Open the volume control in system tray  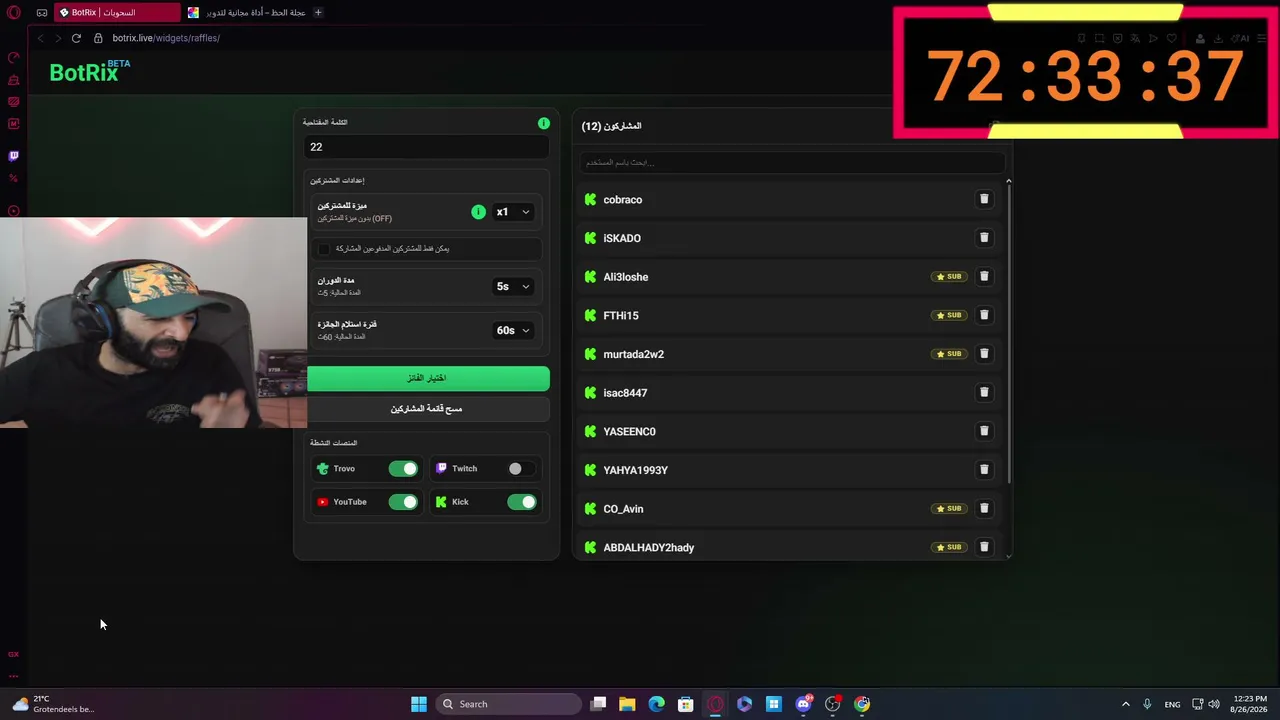click(x=1214, y=704)
